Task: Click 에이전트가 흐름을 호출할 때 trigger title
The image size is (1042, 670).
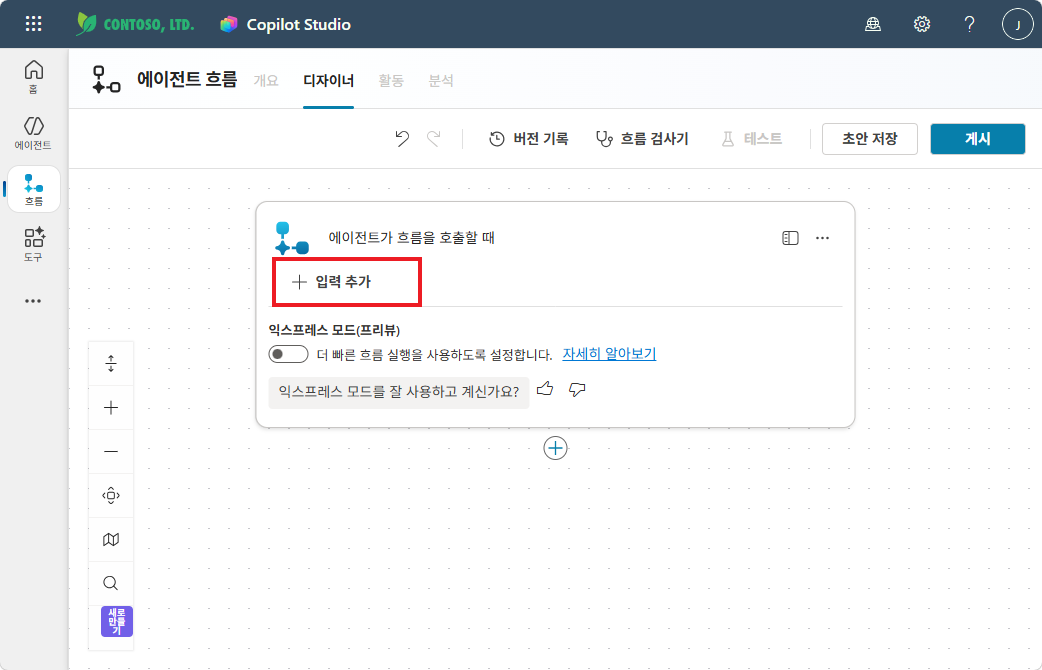Action: point(411,237)
